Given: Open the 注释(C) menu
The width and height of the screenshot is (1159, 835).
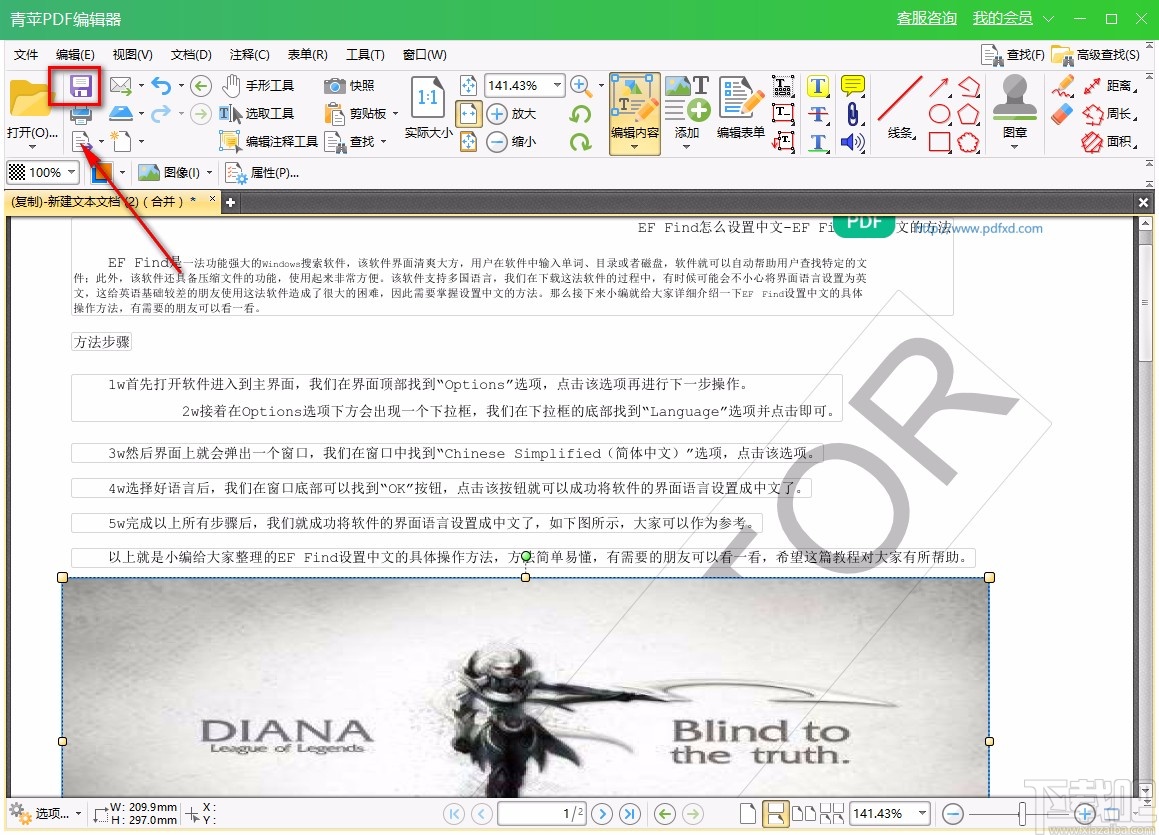Looking at the screenshot, I should [x=251, y=54].
